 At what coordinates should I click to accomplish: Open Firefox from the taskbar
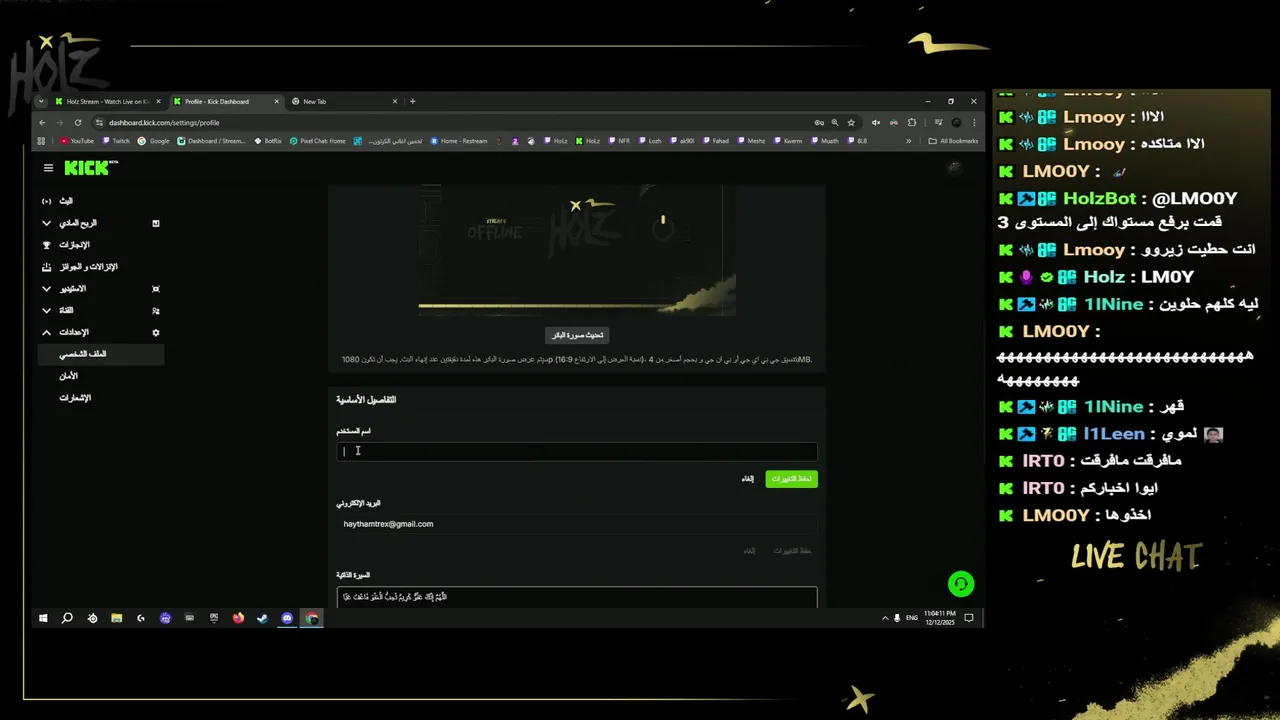[238, 618]
